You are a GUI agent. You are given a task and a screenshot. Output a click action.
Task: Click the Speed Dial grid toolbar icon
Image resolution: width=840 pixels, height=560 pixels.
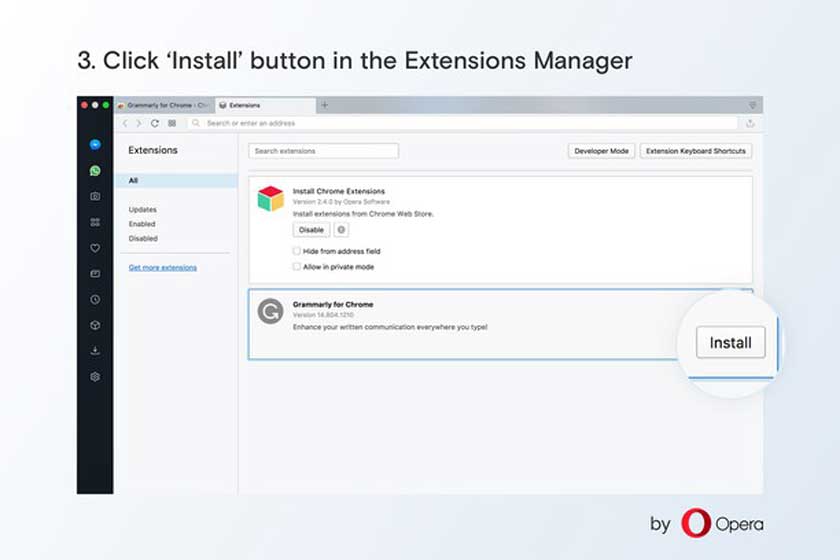coord(172,123)
